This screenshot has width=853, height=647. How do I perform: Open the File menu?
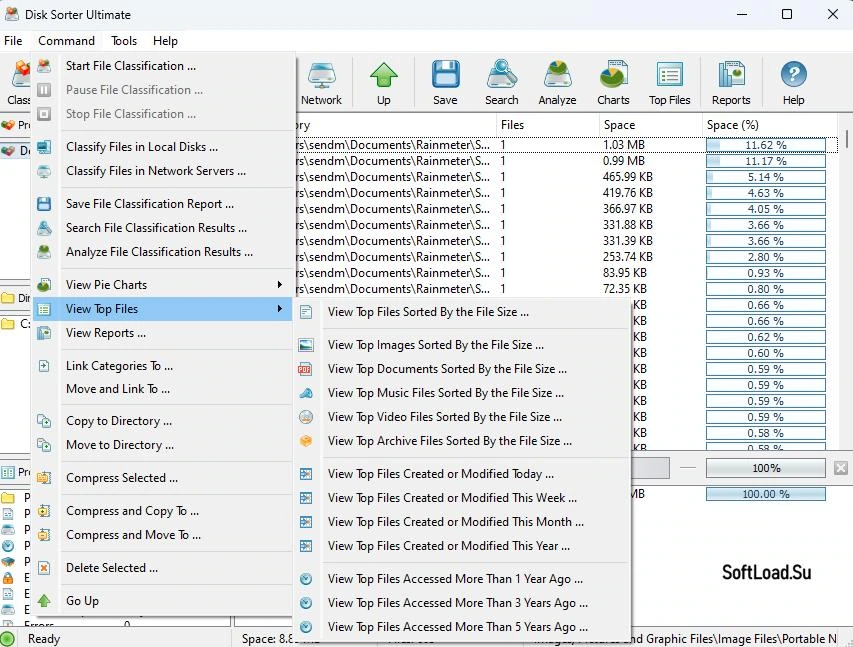[13, 41]
